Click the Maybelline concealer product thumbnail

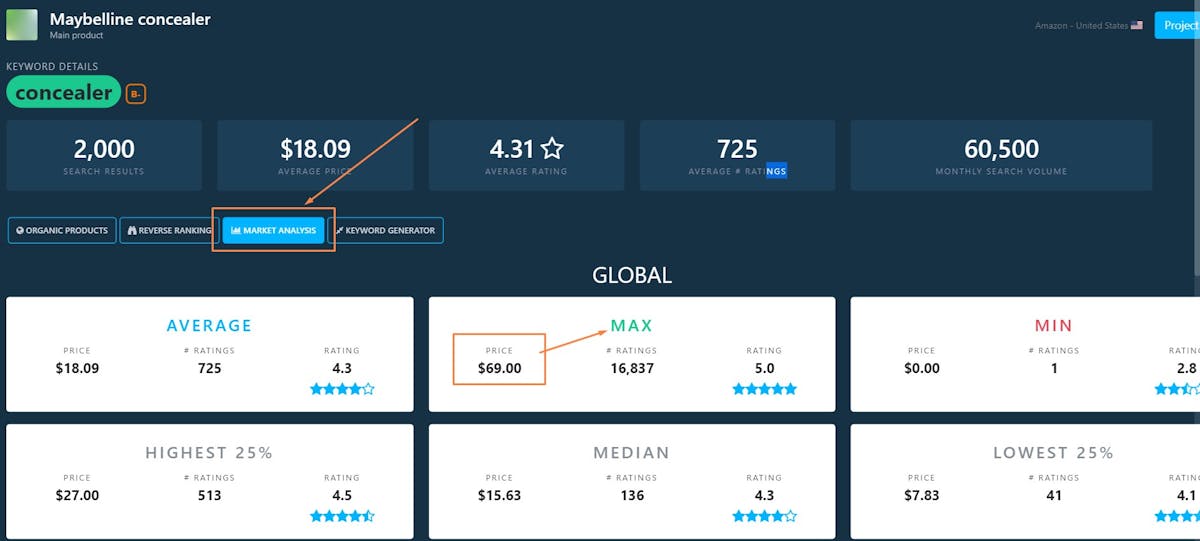coord(22,25)
